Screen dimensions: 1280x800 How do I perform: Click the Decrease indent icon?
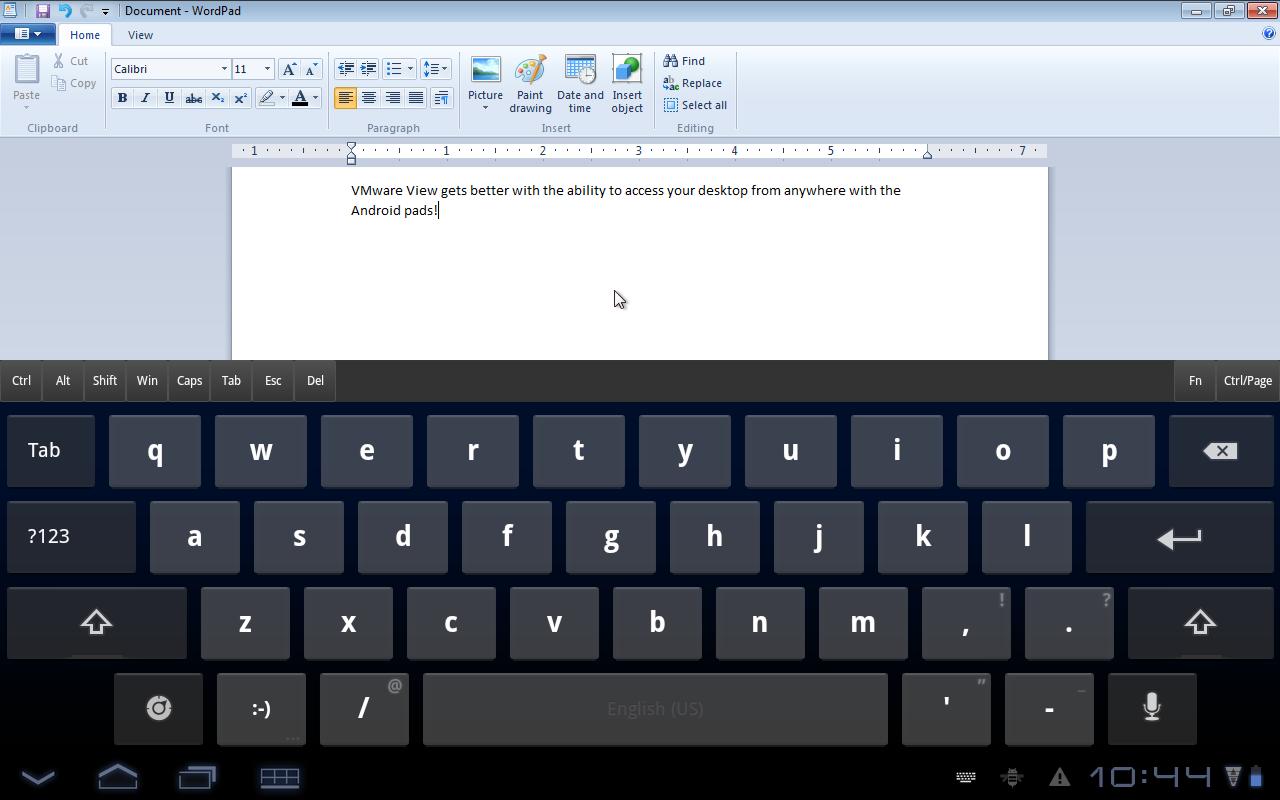[346, 69]
